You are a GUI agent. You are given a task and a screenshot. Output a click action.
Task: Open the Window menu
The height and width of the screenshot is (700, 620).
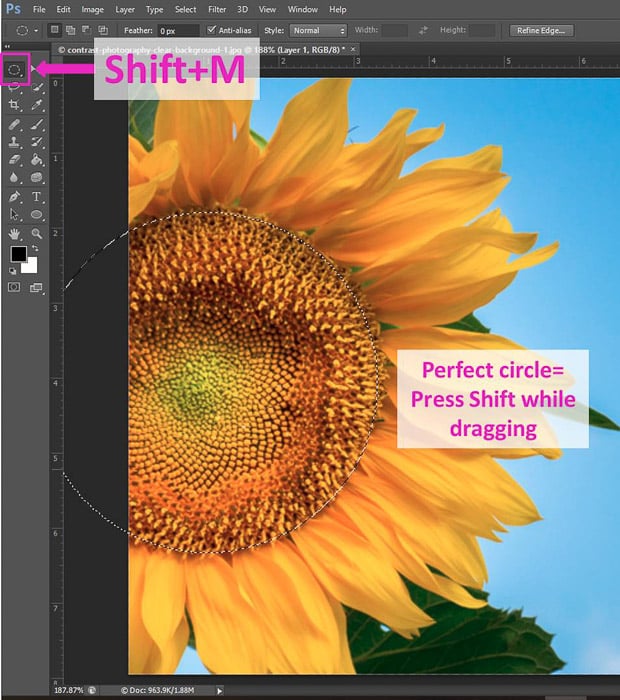(303, 9)
